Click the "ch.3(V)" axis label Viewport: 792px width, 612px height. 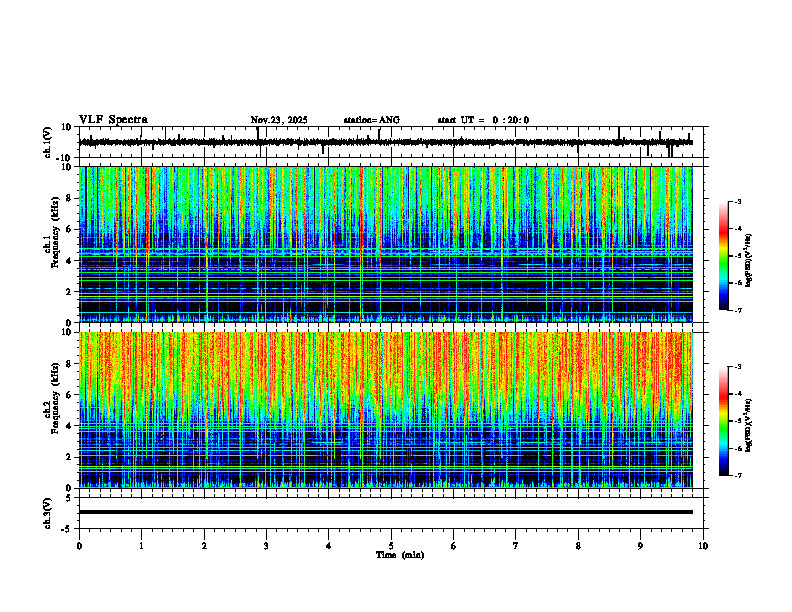[47, 513]
